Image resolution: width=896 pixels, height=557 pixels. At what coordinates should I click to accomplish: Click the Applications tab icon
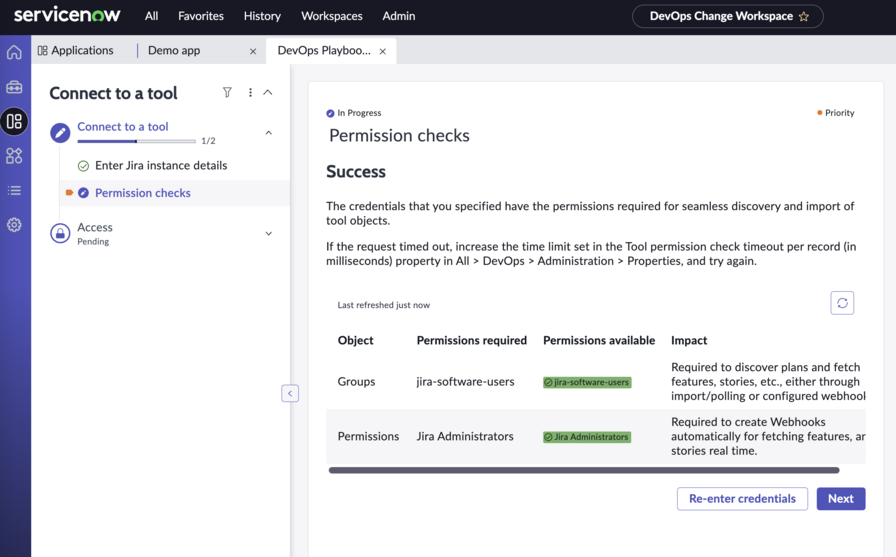pyautogui.click(x=42, y=50)
